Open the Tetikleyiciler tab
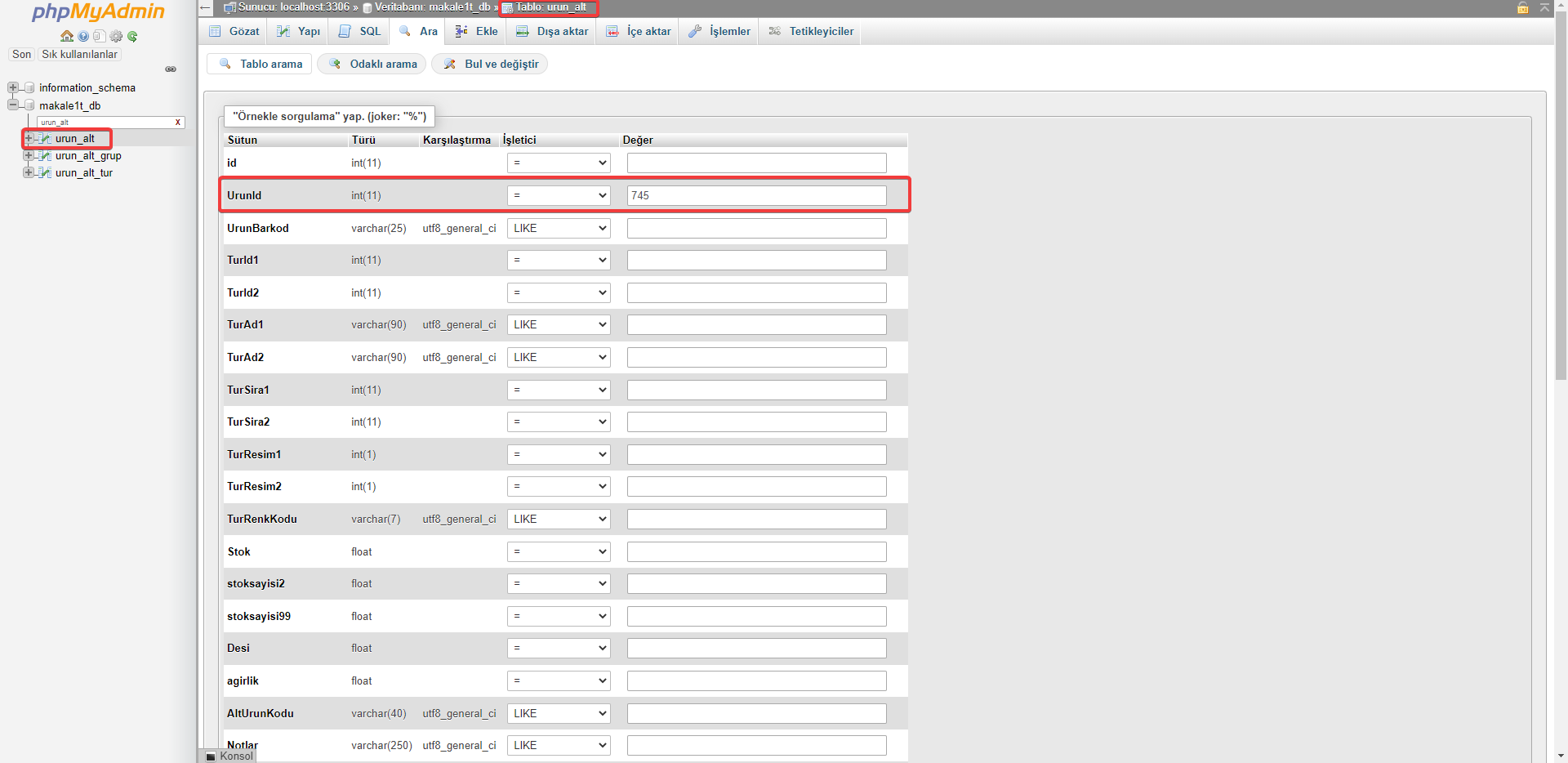The image size is (1568, 763). pos(810,31)
